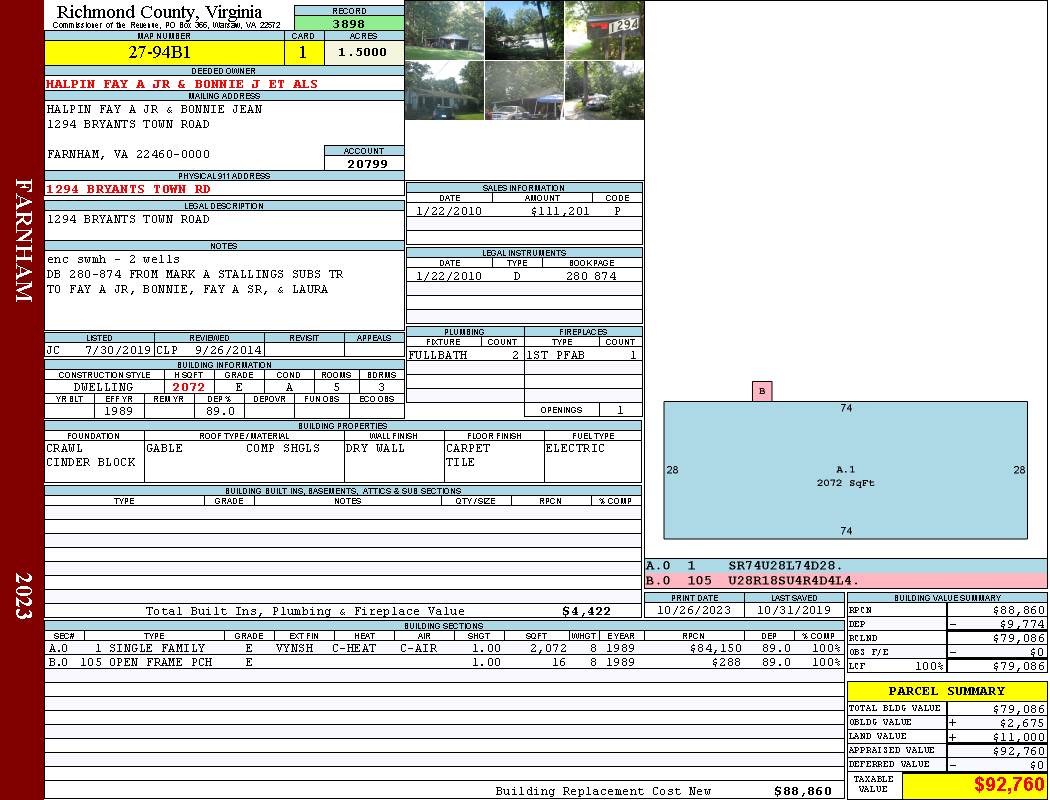
Task: Click the red deeded owner name HALPIN FAY
Action: (182, 84)
